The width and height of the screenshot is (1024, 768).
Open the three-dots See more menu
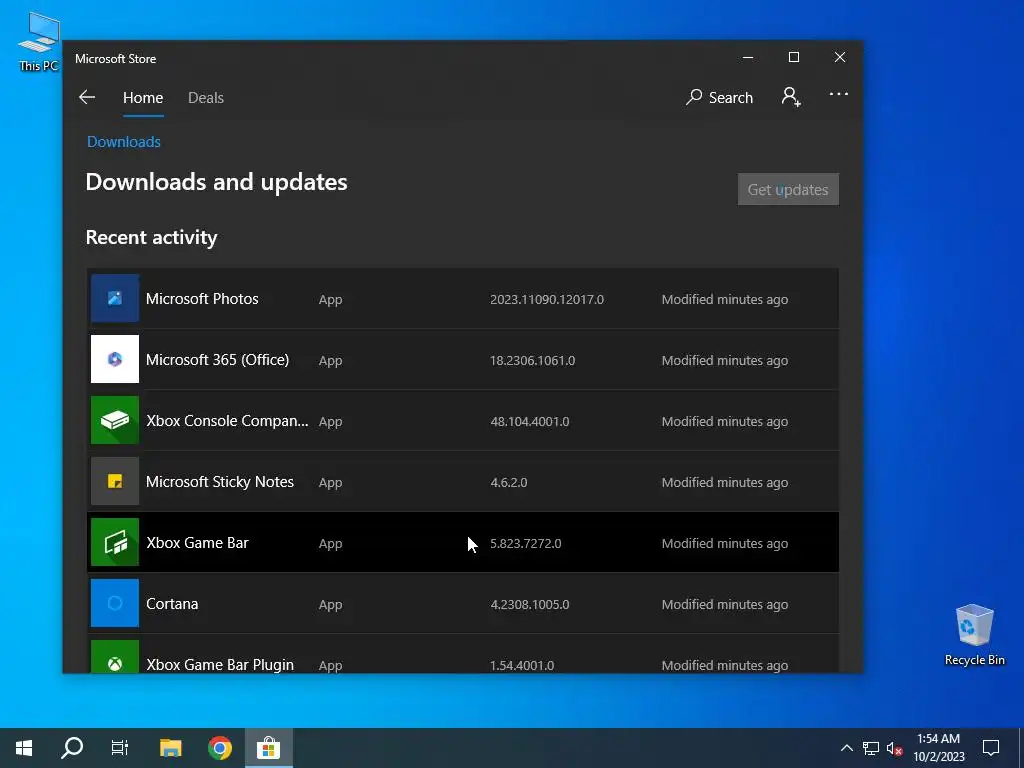(x=839, y=94)
